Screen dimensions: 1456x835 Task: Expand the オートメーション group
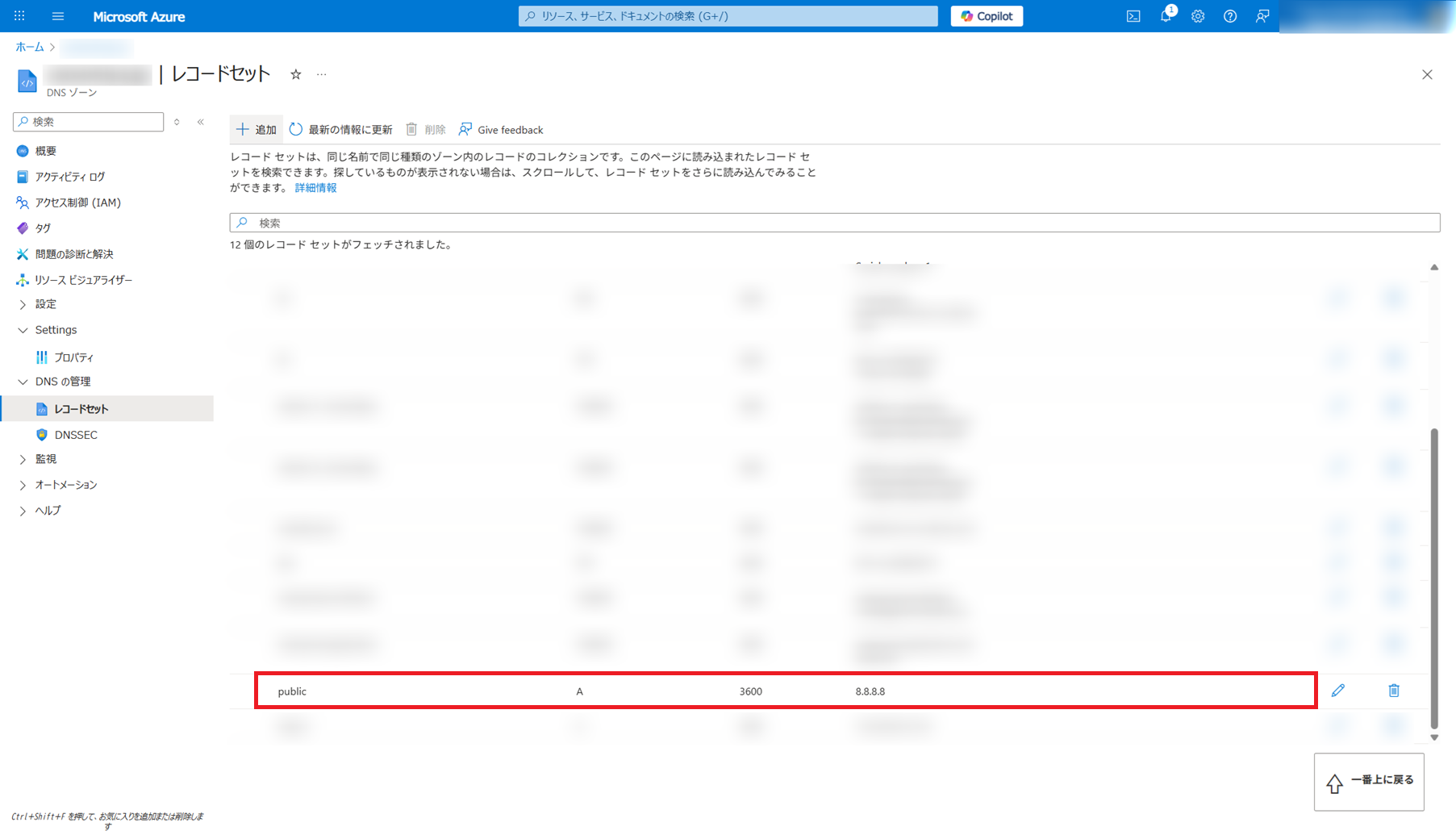coord(65,485)
